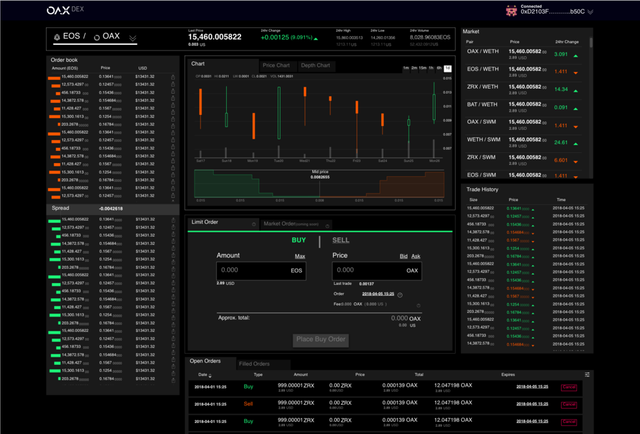Select the ZRX / SWM market pair
Viewport: 640px width, 434px height.
pyautogui.click(x=481, y=157)
